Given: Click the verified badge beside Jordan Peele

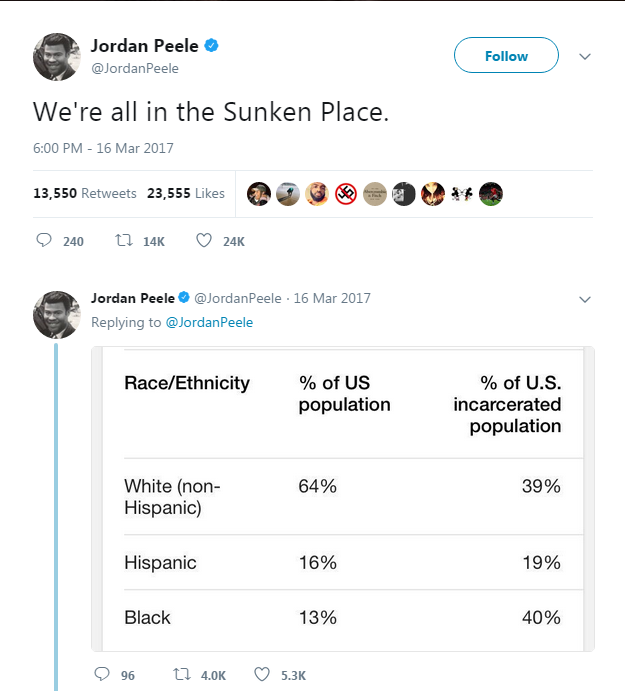Looking at the screenshot, I should (213, 46).
